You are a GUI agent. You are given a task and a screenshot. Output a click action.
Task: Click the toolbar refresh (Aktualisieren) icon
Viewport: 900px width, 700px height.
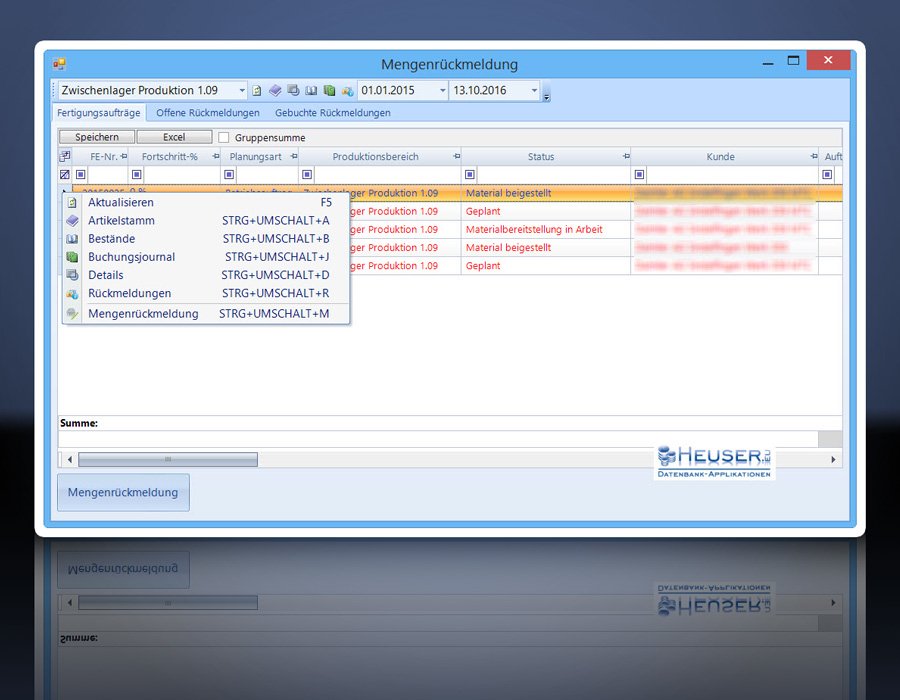[x=257, y=91]
